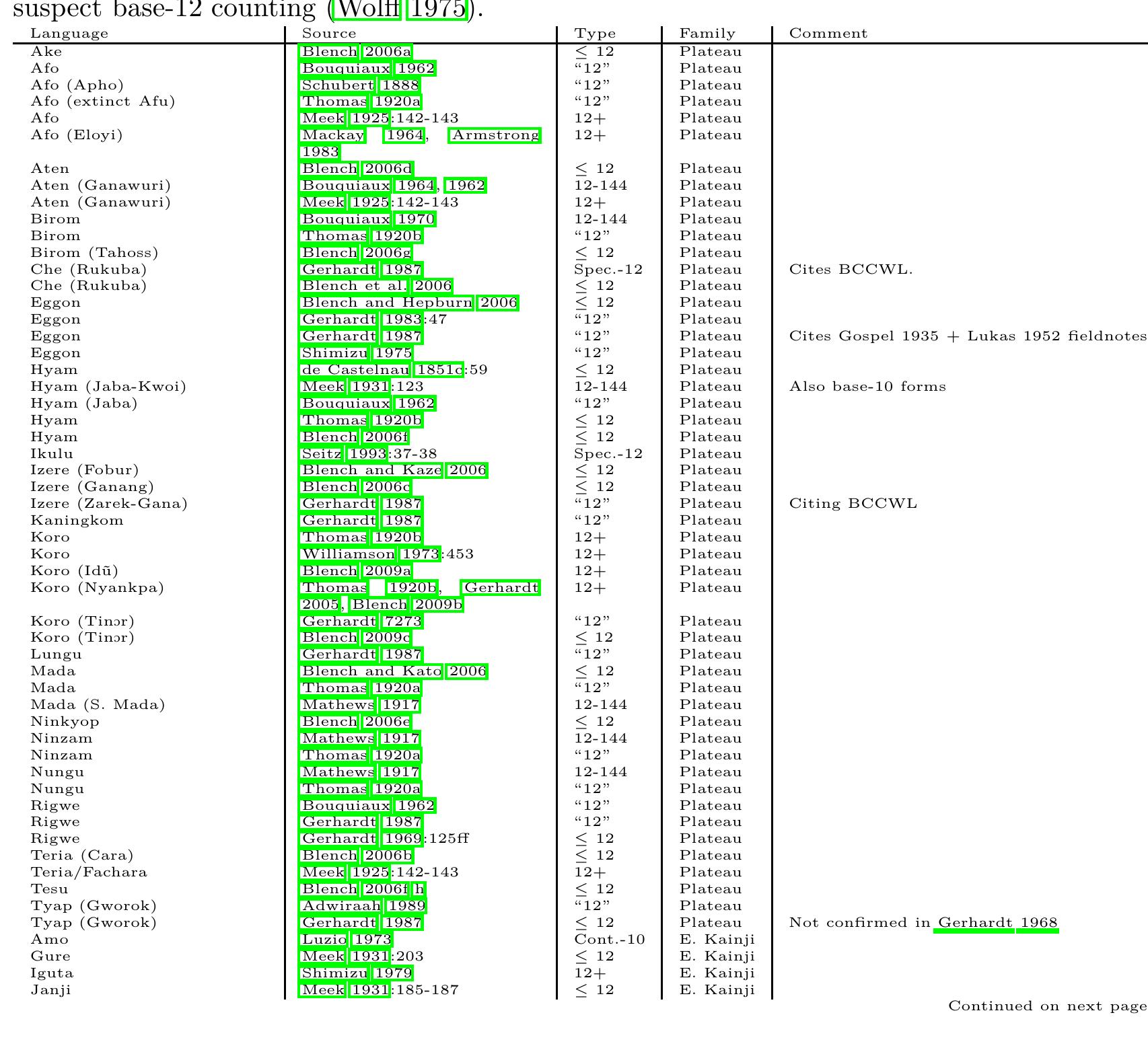Open the Blench 2009c citation
The width and height of the screenshot is (1148, 1052).
(355, 638)
